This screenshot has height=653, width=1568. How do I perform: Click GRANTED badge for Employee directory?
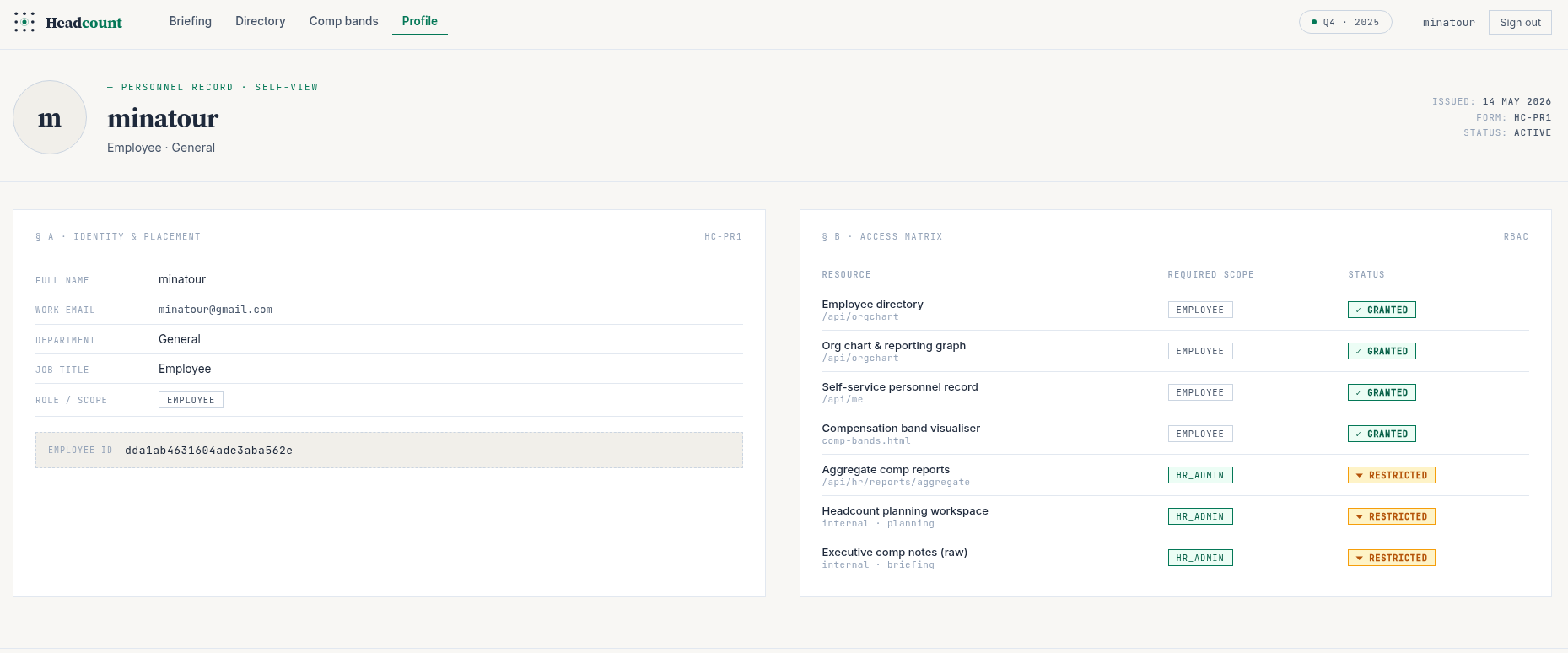(1382, 310)
